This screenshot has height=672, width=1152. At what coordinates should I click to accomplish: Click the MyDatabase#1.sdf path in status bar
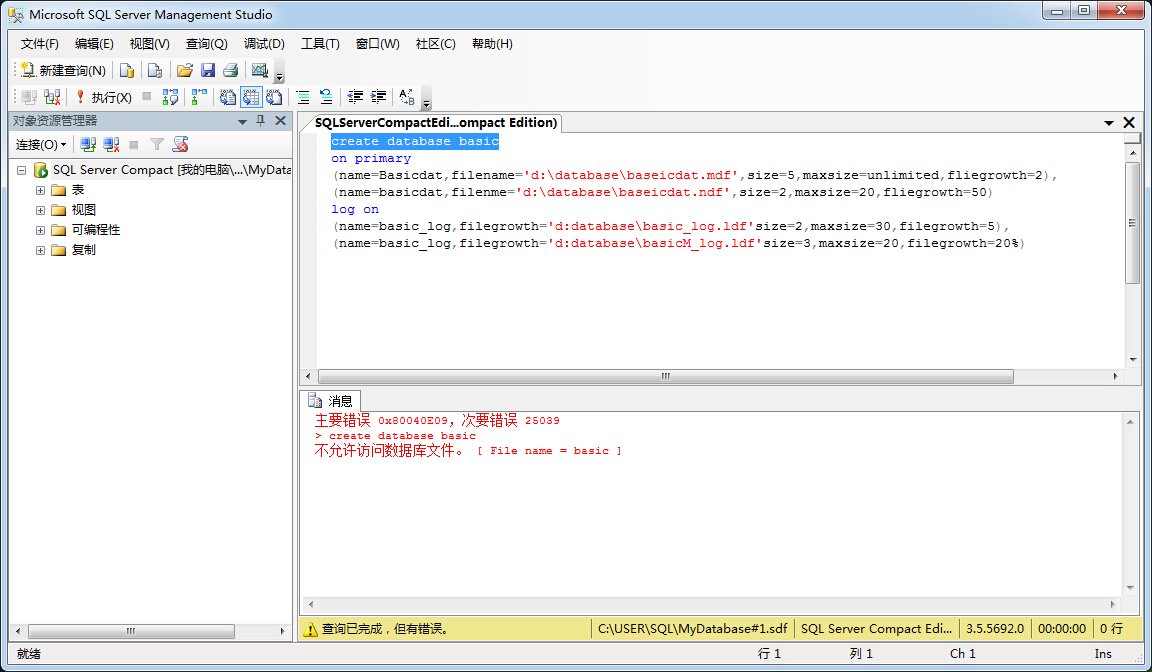[x=692, y=629]
